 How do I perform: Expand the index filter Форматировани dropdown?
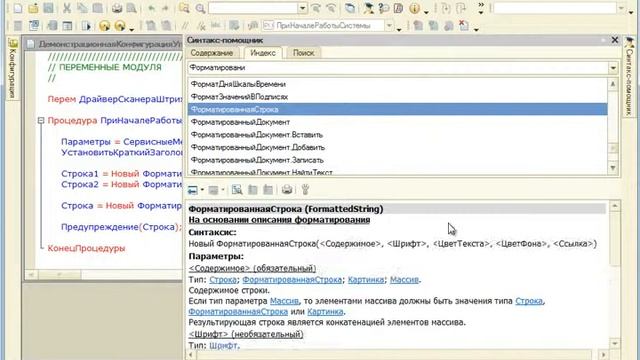click(x=613, y=68)
